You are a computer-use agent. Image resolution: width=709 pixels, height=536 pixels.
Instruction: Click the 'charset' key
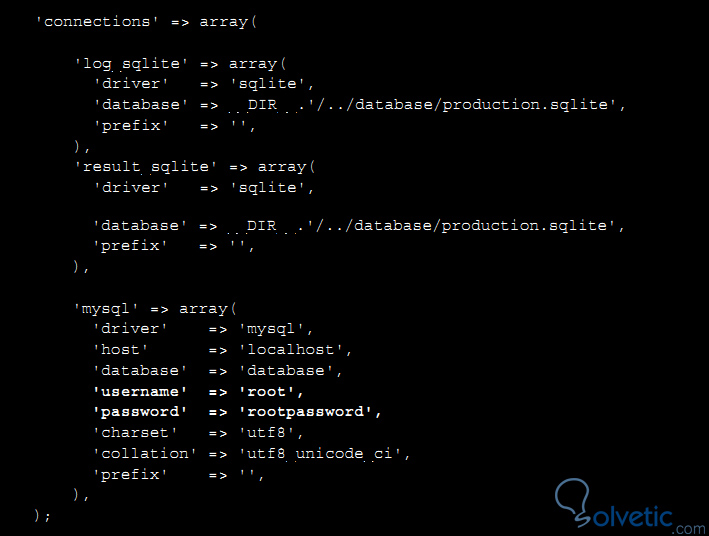pos(136,433)
